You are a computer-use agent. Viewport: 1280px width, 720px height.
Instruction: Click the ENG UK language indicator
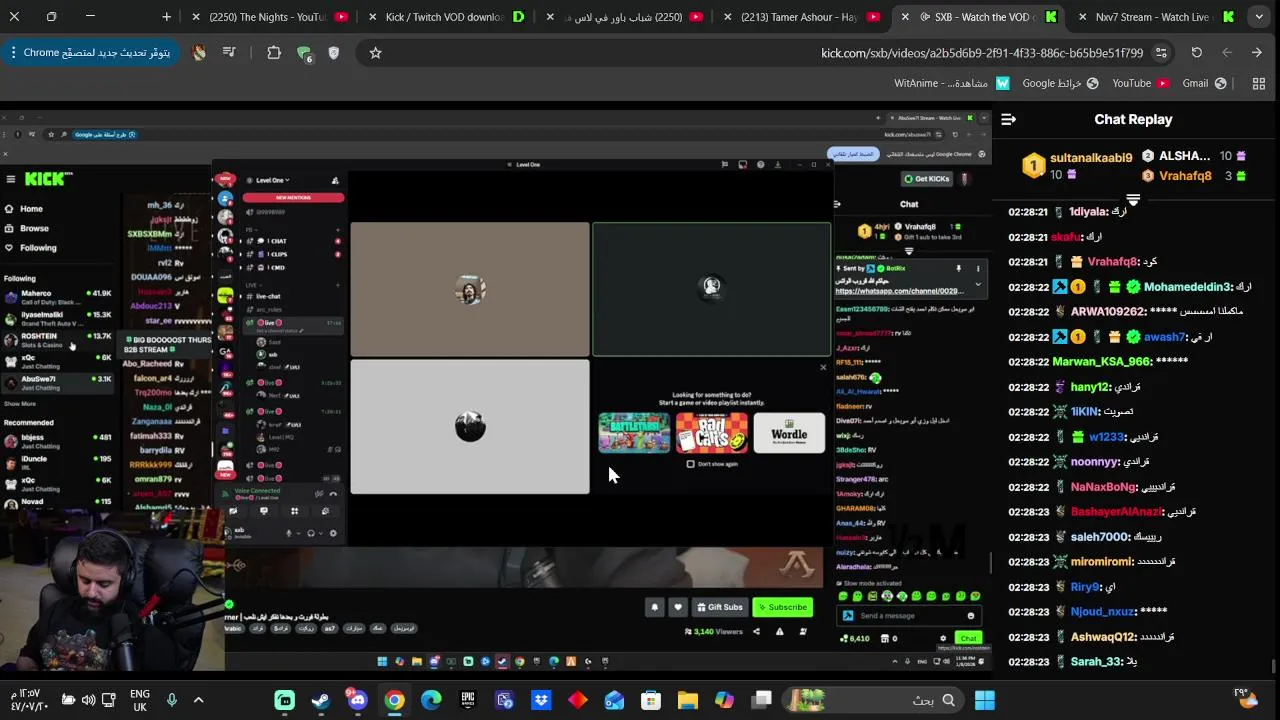coord(140,700)
